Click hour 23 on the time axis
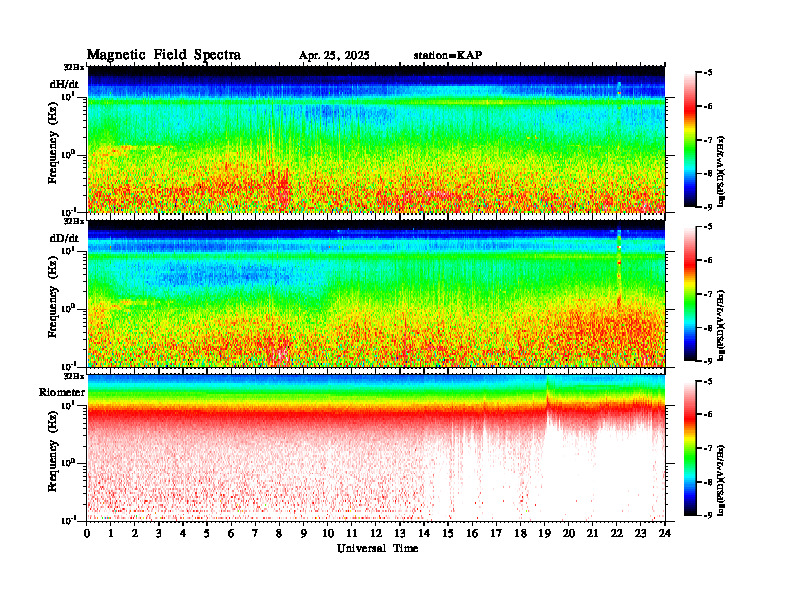The width and height of the screenshot is (792, 612). pyautogui.click(x=640, y=533)
